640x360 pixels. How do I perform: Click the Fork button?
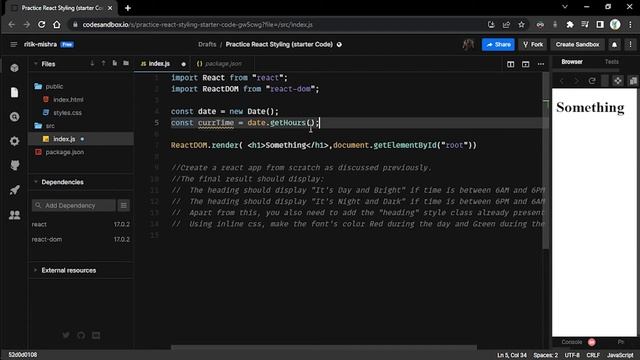coord(533,44)
